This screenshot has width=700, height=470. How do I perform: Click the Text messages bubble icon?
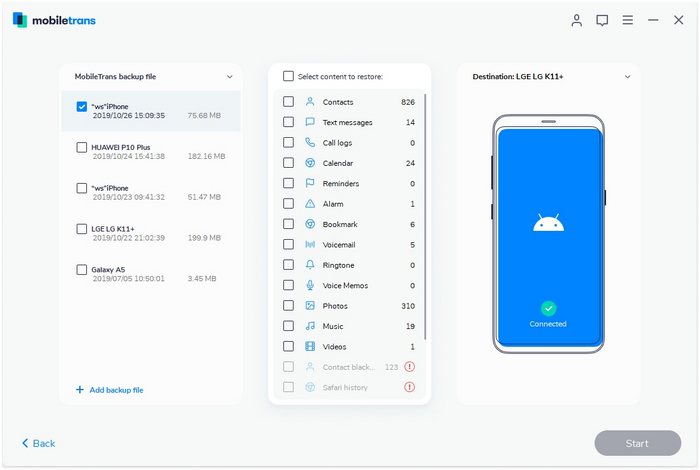[x=310, y=122]
